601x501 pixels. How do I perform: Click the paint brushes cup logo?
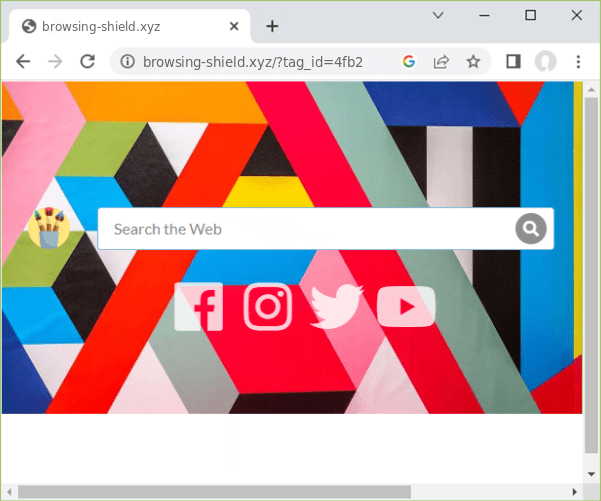[x=48, y=228]
